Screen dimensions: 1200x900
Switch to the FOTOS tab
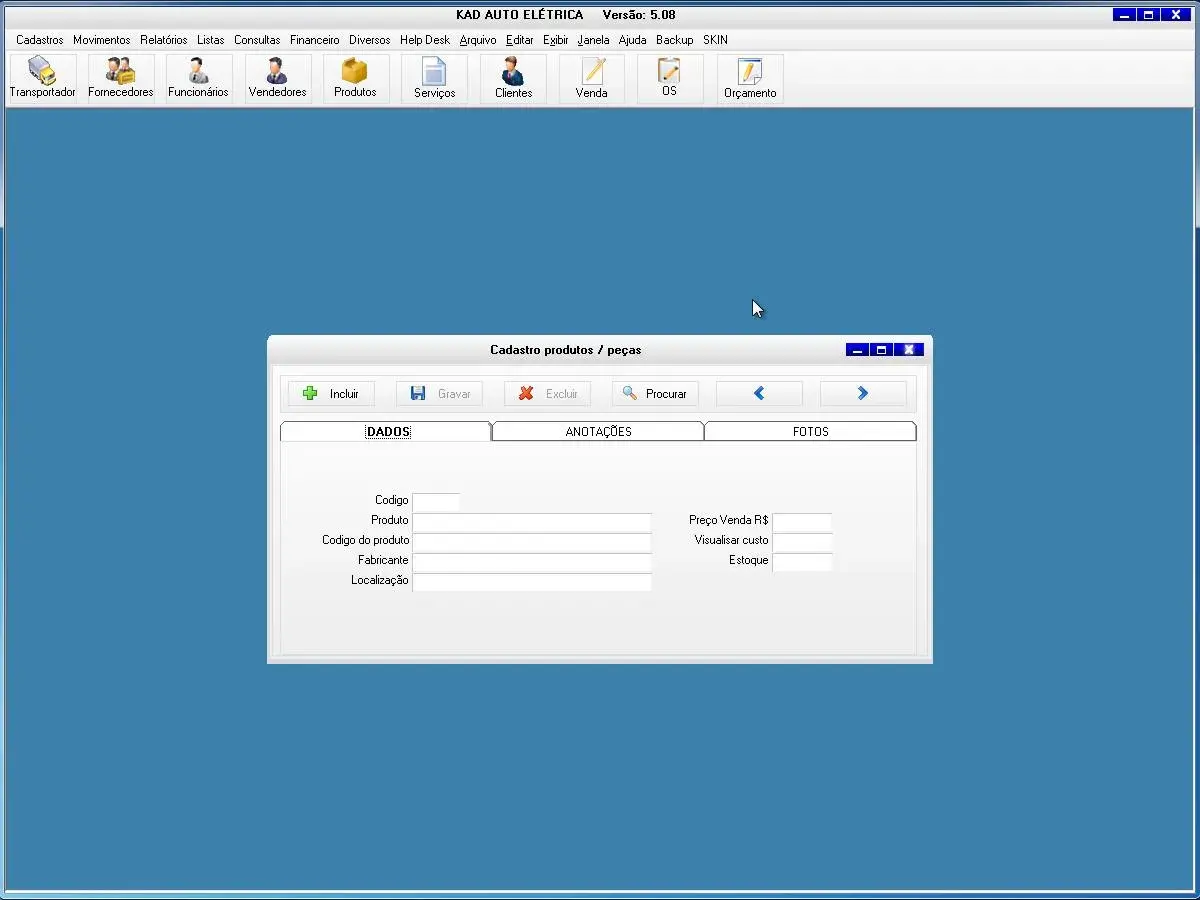tap(810, 432)
